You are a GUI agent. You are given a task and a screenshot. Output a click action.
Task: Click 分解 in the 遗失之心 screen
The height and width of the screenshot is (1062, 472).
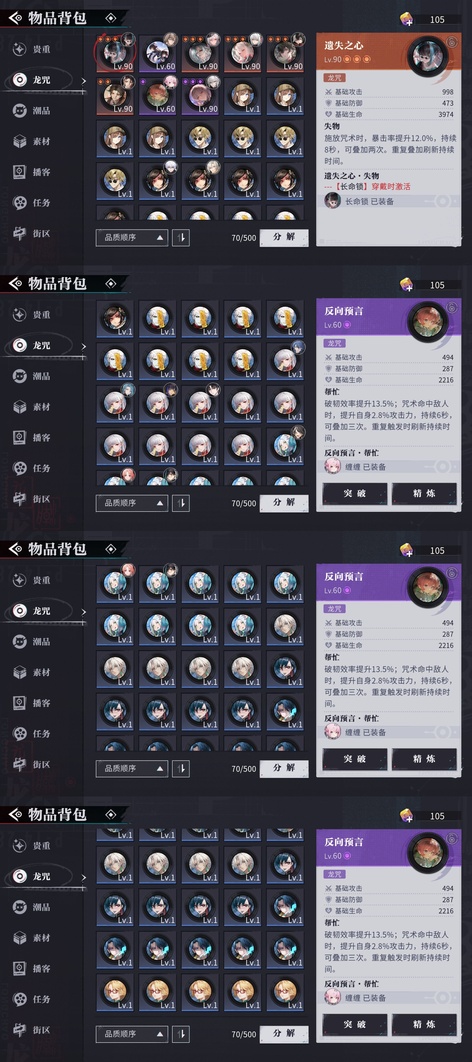point(284,238)
